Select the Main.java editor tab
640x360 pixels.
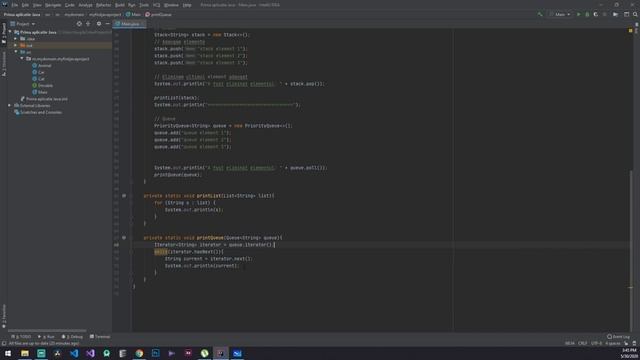(x=130, y=24)
